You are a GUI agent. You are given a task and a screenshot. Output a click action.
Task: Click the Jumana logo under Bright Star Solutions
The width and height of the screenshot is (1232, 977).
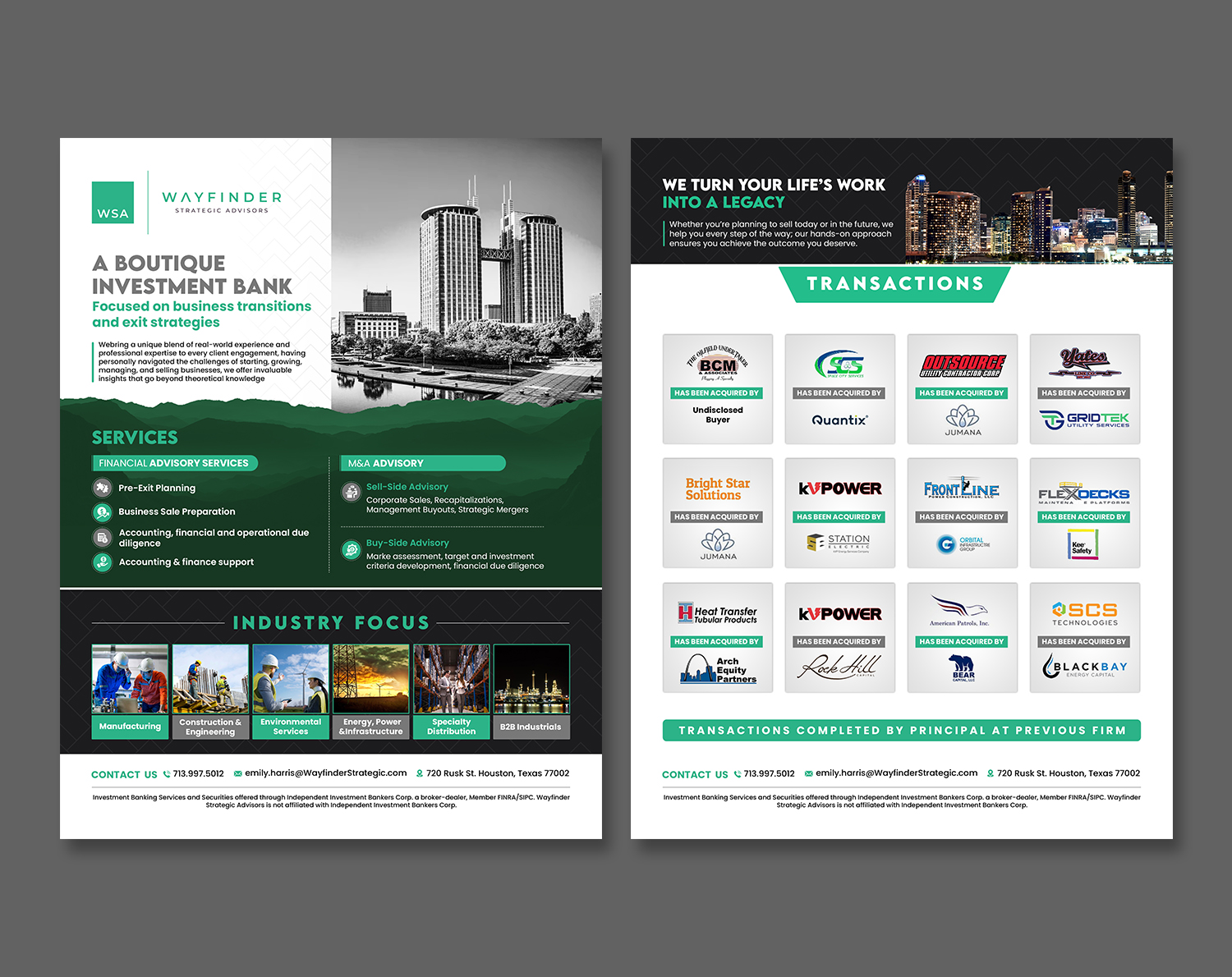(718, 545)
